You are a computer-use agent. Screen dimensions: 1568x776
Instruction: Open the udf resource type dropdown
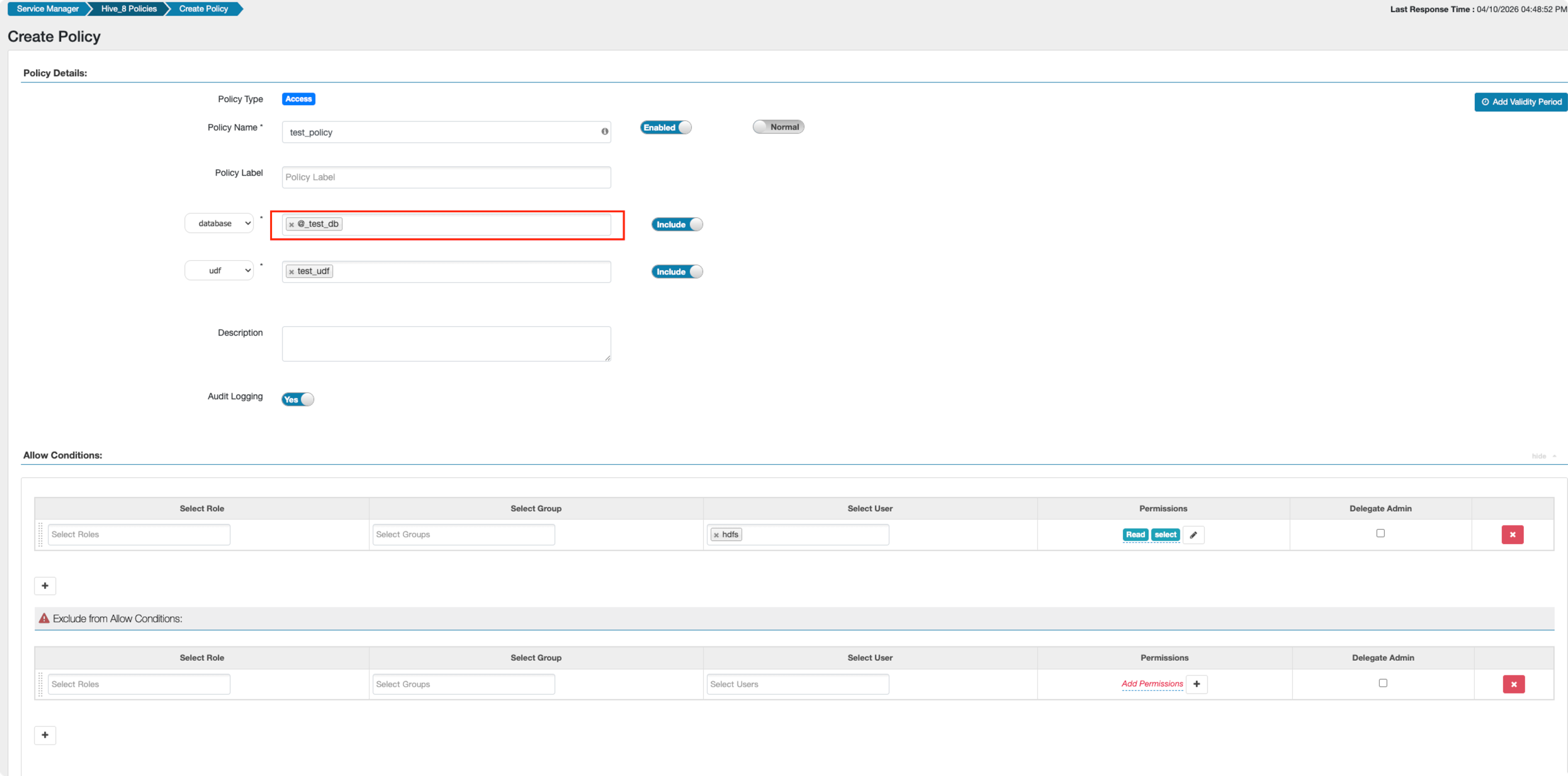[x=219, y=271]
